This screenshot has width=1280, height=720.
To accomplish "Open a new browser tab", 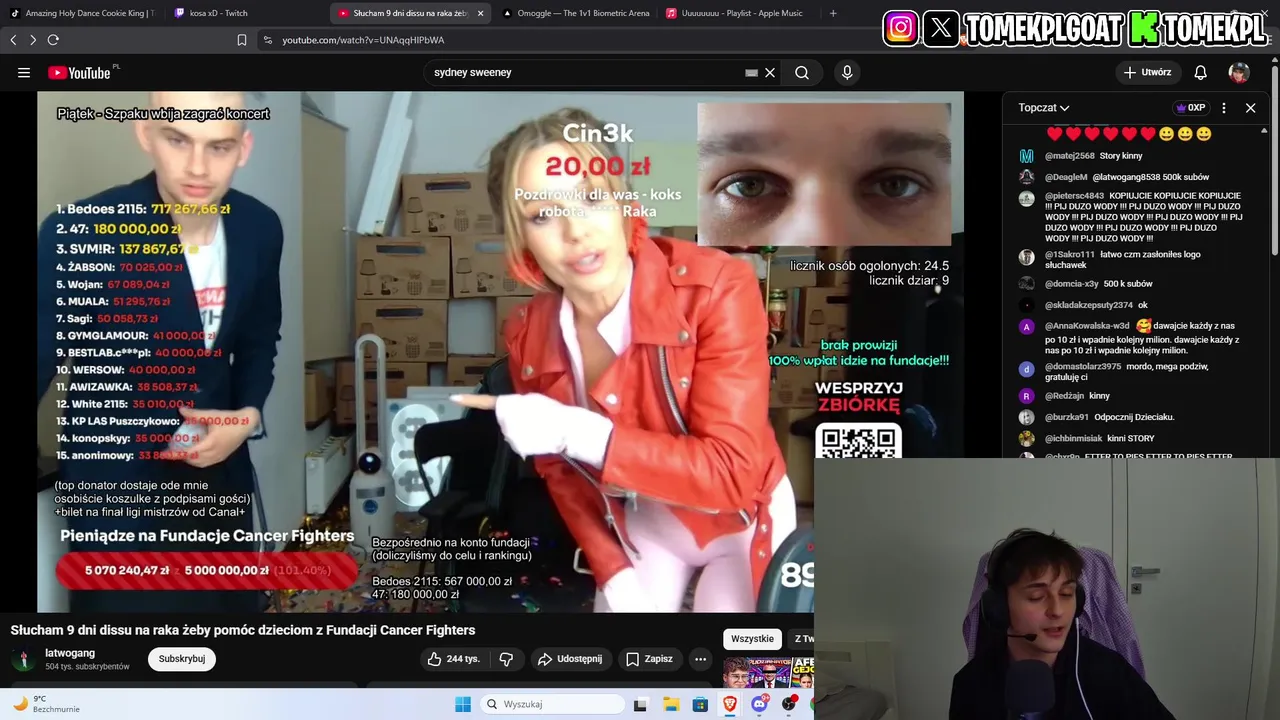I will point(833,13).
